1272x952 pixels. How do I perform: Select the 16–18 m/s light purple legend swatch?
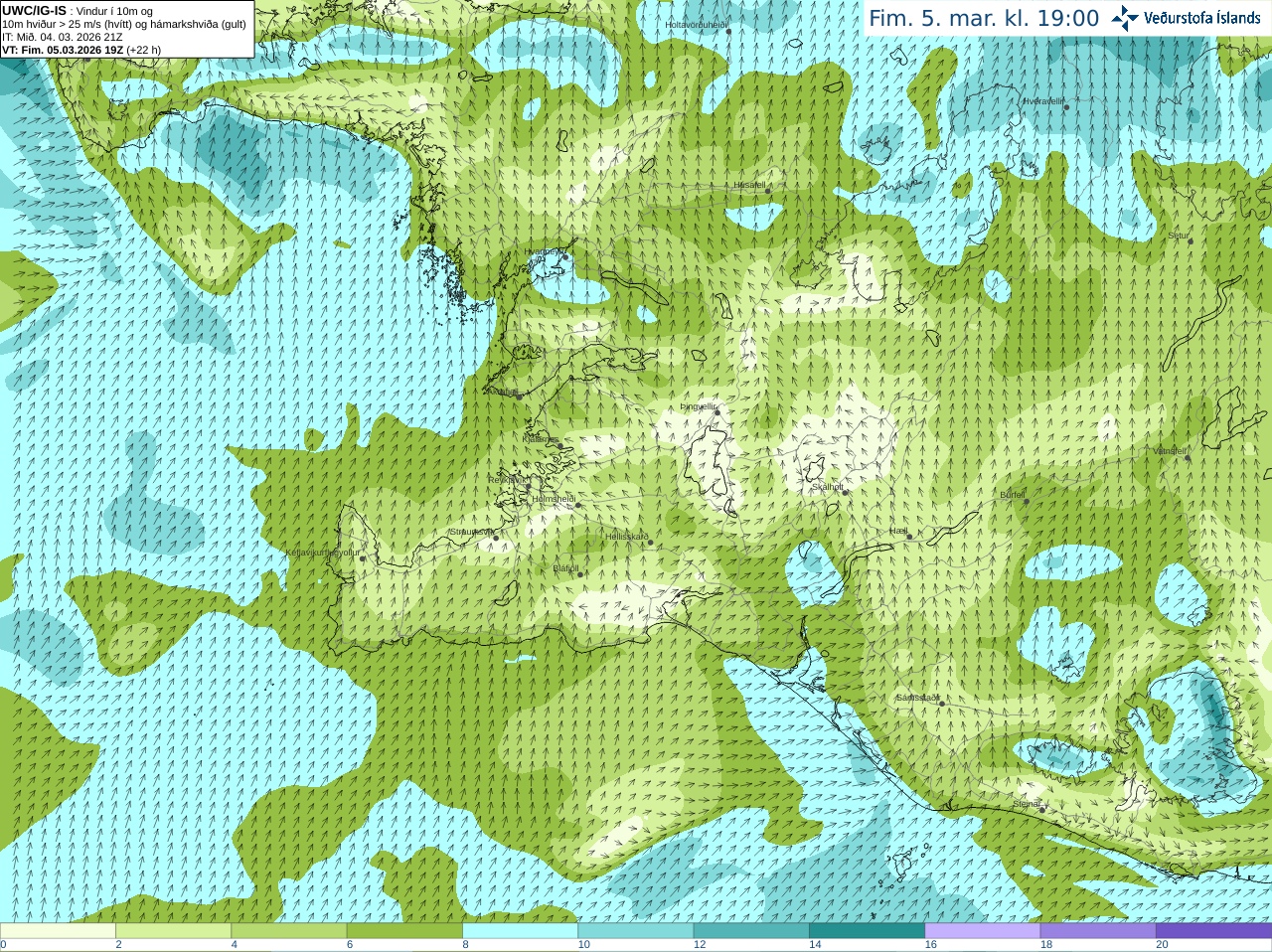pos(982,931)
